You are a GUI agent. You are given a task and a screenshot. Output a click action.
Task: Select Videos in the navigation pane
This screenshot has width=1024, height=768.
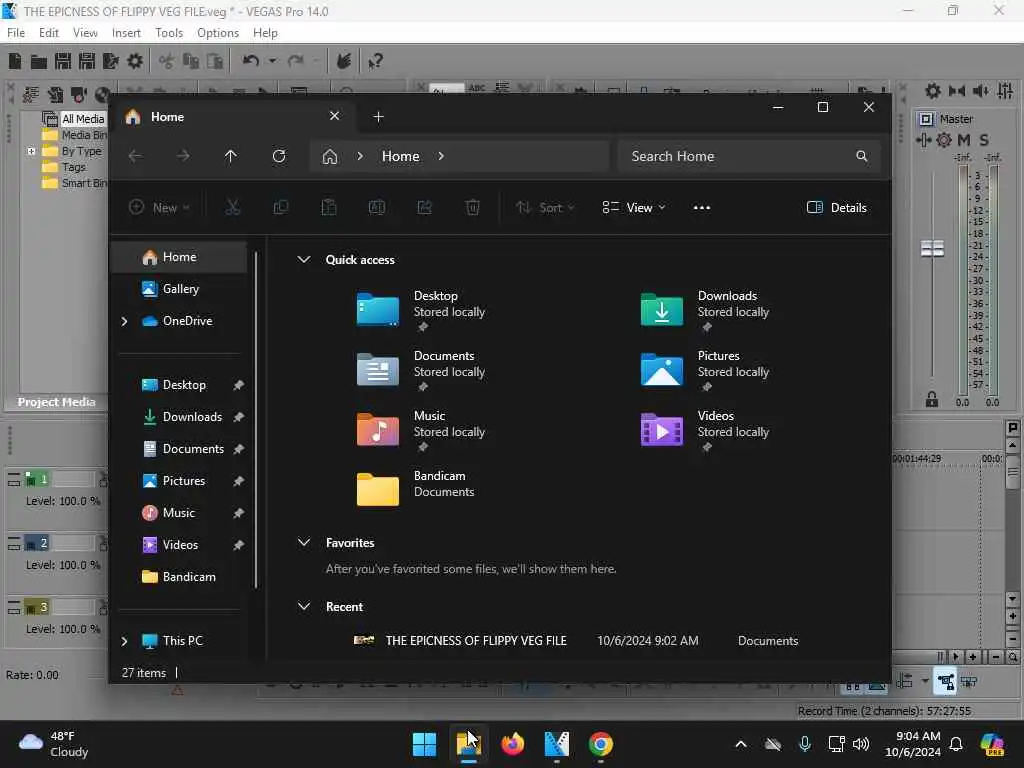180,545
